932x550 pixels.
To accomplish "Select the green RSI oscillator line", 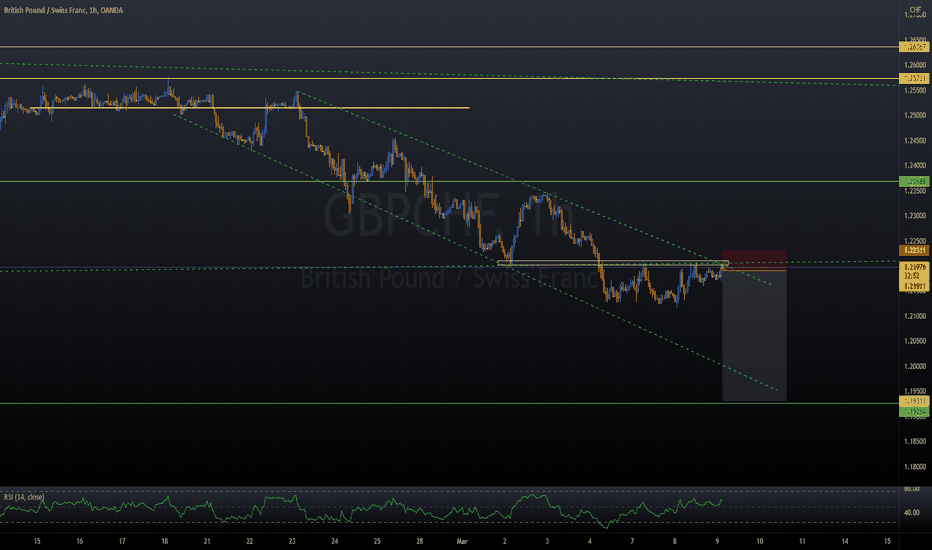I will pos(361,510).
